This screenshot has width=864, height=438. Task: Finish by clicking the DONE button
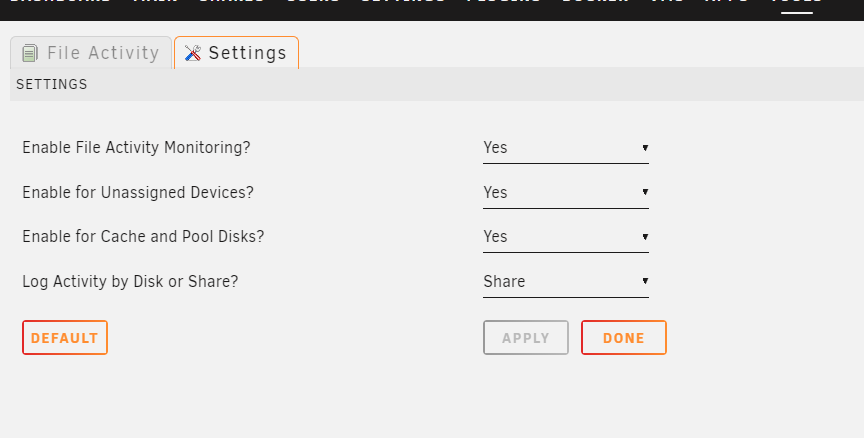(624, 338)
